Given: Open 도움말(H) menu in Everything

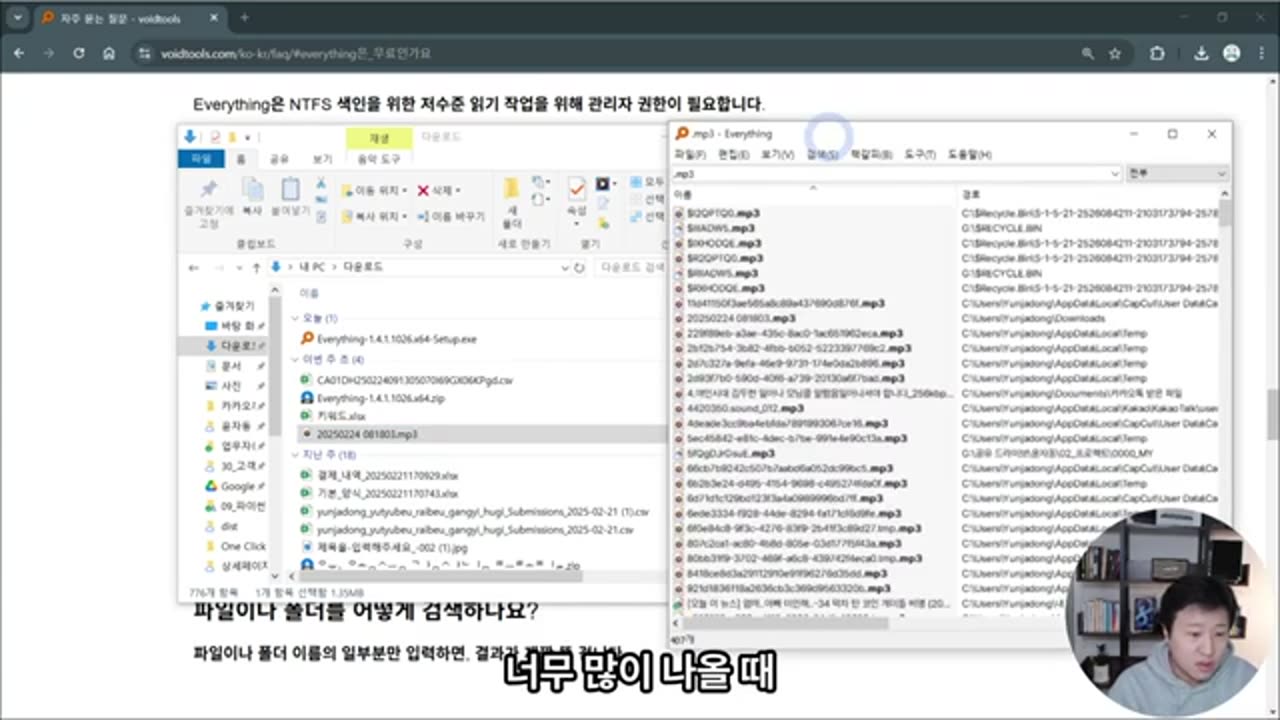Looking at the screenshot, I should click(x=969, y=155).
